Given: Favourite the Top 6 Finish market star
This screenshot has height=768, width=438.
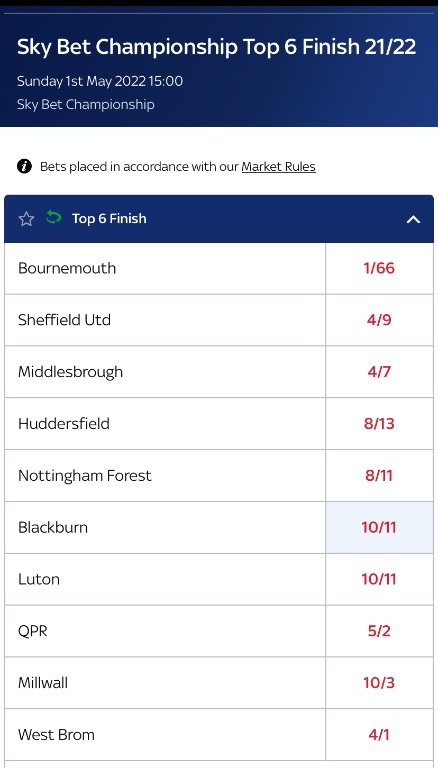Looking at the screenshot, I should tap(26, 219).
